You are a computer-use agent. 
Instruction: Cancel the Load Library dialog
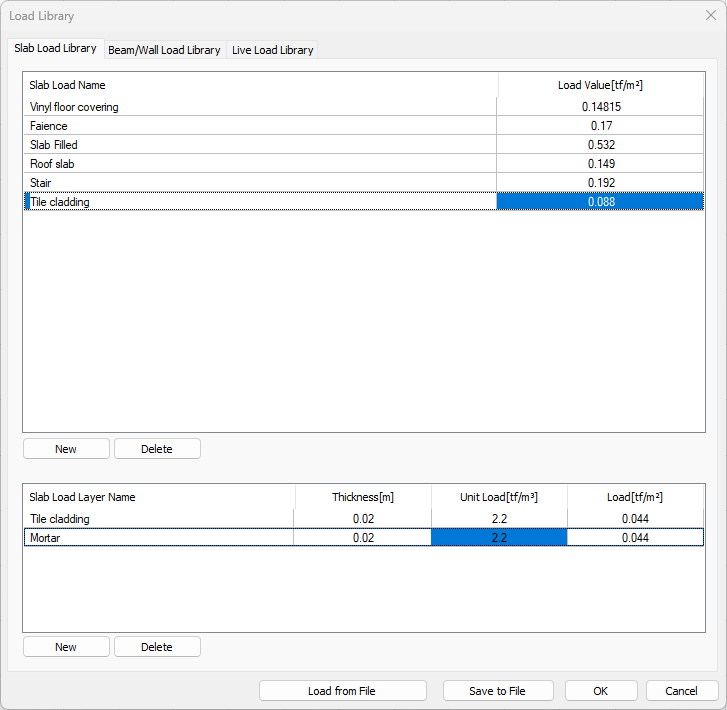coord(681,691)
